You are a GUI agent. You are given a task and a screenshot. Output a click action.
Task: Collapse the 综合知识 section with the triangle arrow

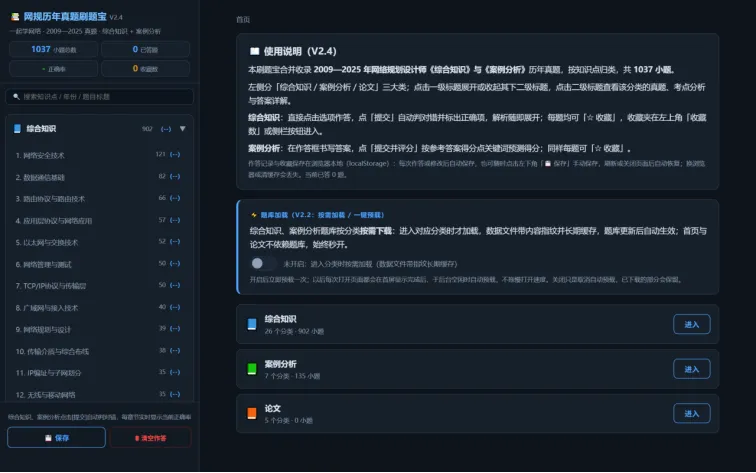(183, 129)
